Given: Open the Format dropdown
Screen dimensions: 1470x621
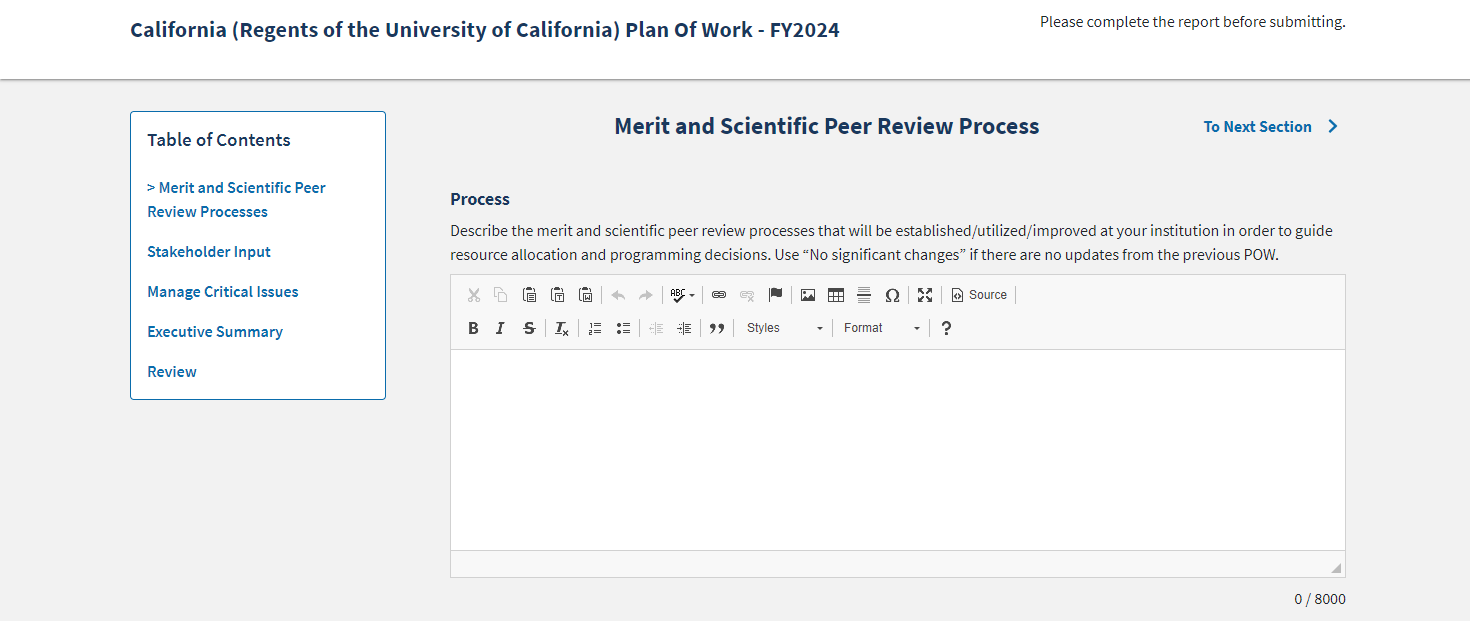Looking at the screenshot, I should click(882, 328).
